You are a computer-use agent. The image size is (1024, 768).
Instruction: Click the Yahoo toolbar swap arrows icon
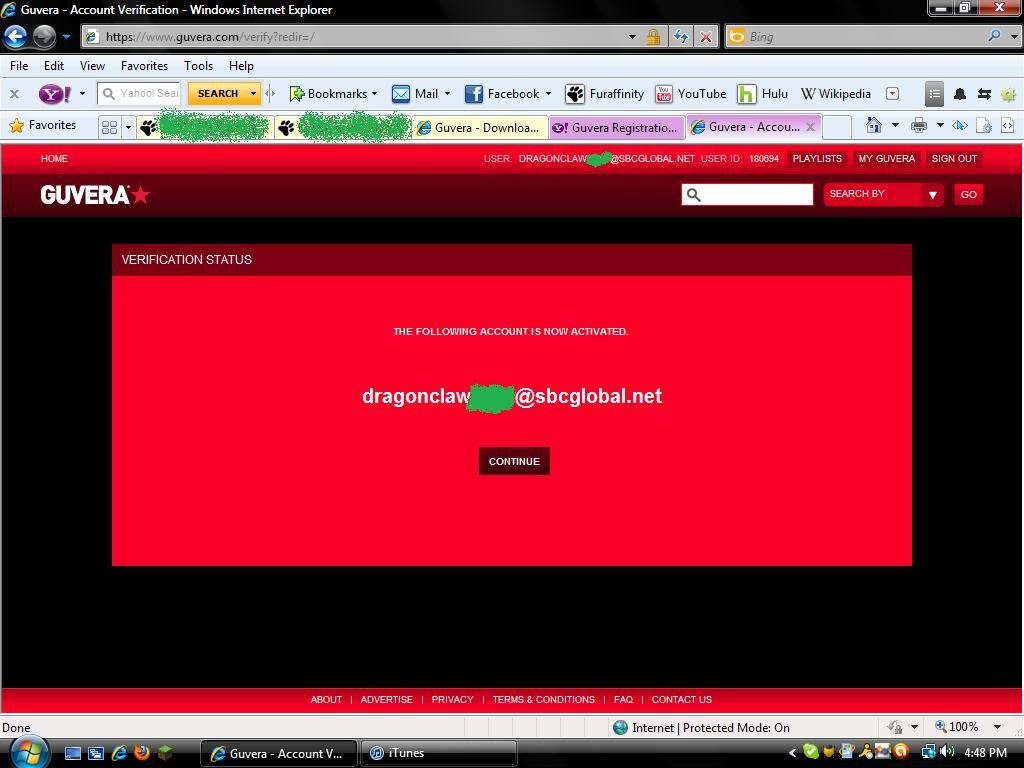coord(984,94)
